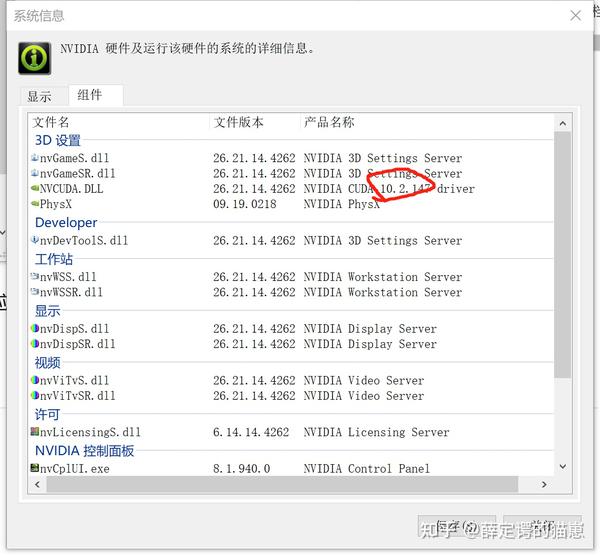This screenshot has width=600, height=555.
Task: Click the horizontal scrollbar right arrow
Action: (544, 485)
